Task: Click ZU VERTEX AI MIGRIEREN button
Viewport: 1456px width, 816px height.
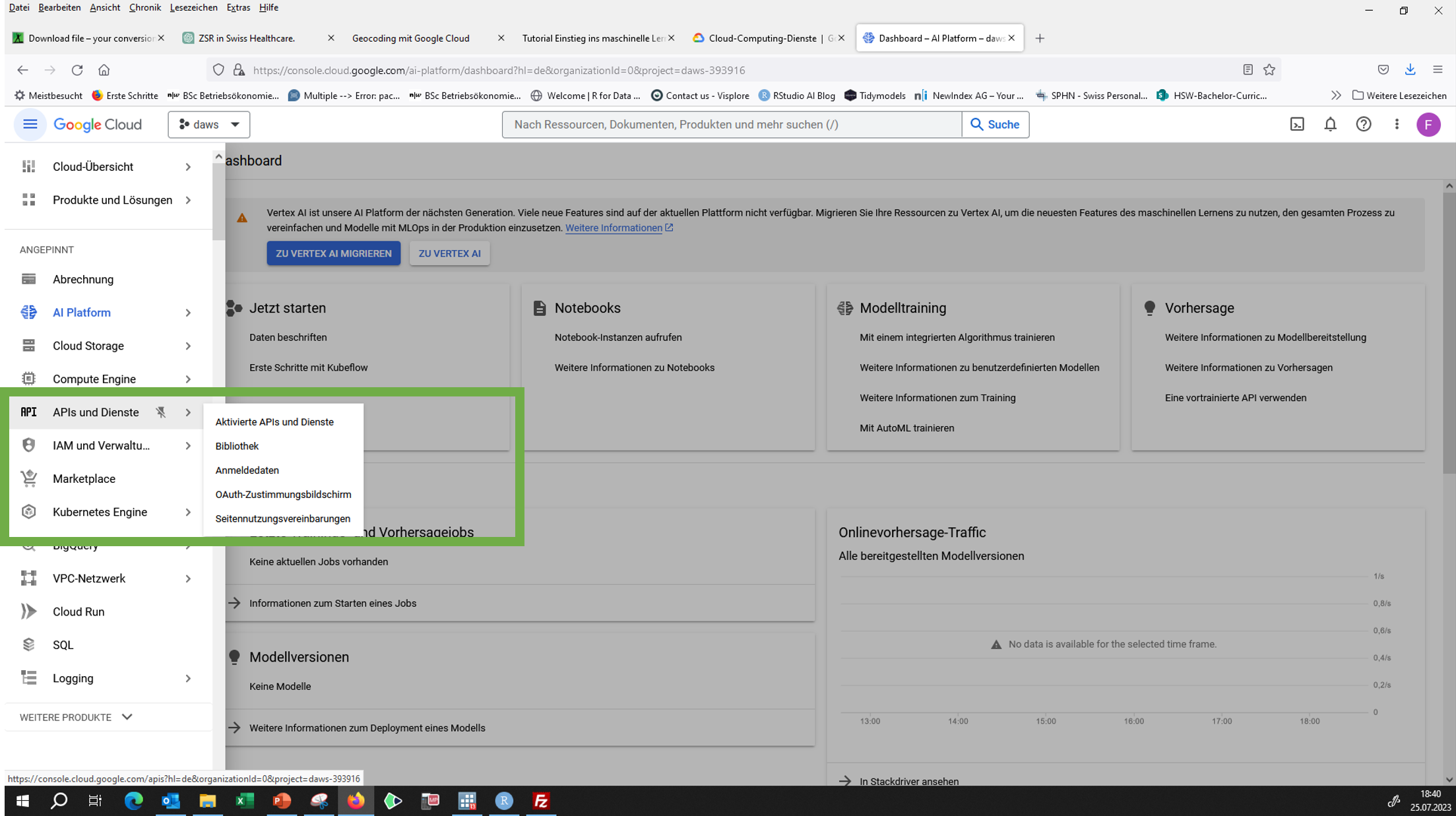Action: pos(333,253)
